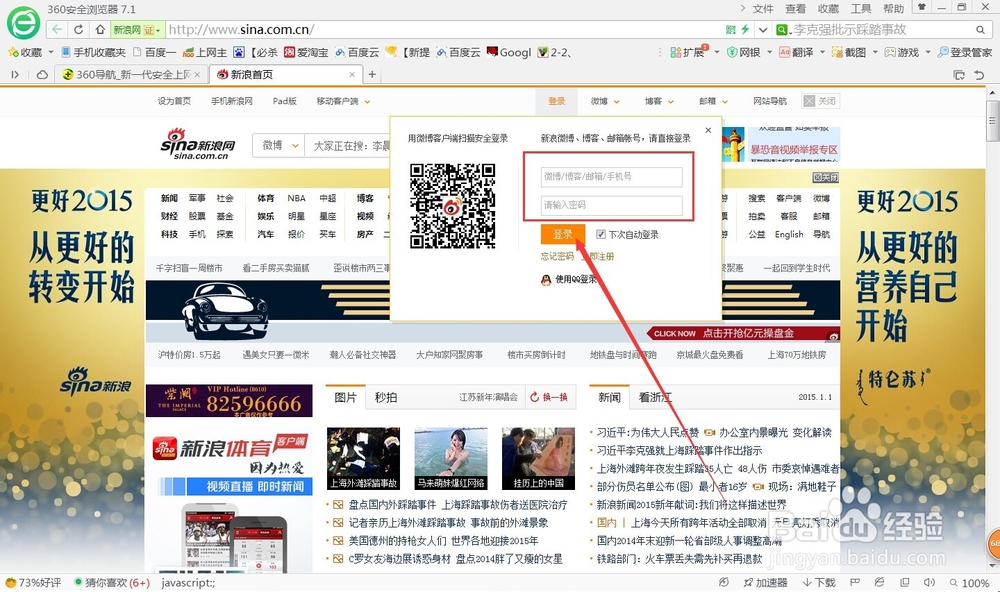Click the cloud icon beside tab bar
The height and width of the screenshot is (592, 1000).
point(42,75)
